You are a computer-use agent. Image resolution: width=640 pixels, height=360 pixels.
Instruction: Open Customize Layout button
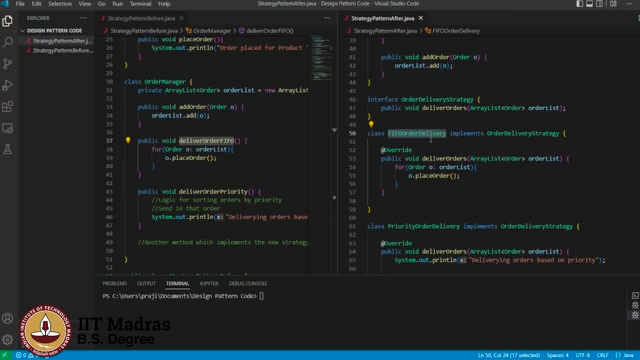pyautogui.click(x=613, y=4)
